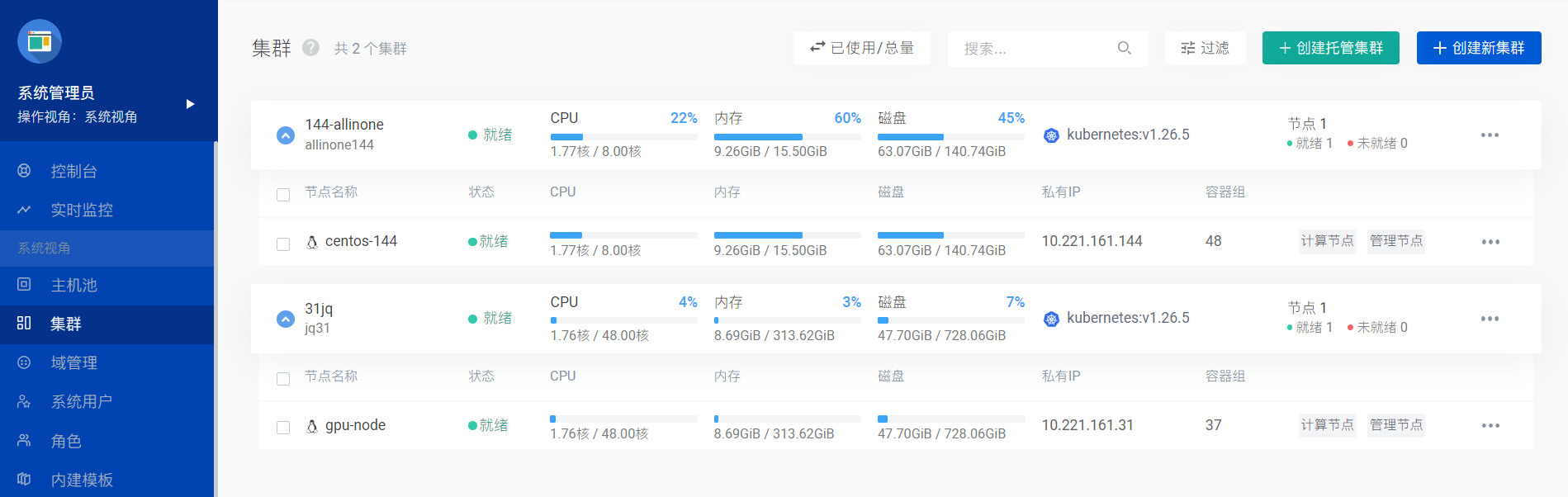Open more options for 31jq cluster
The image size is (1568, 497).
coord(1490,319)
